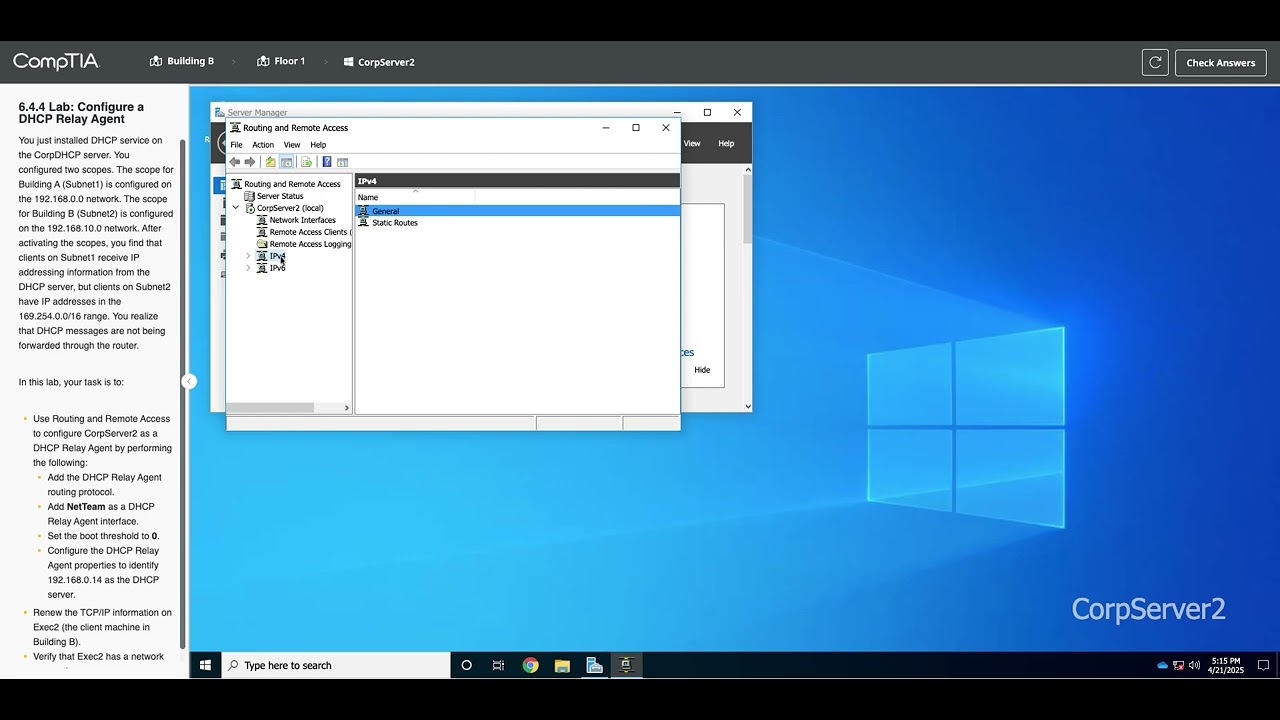Open the Help menu in Routing window
Viewport: 1280px width, 720px height.
pos(318,145)
